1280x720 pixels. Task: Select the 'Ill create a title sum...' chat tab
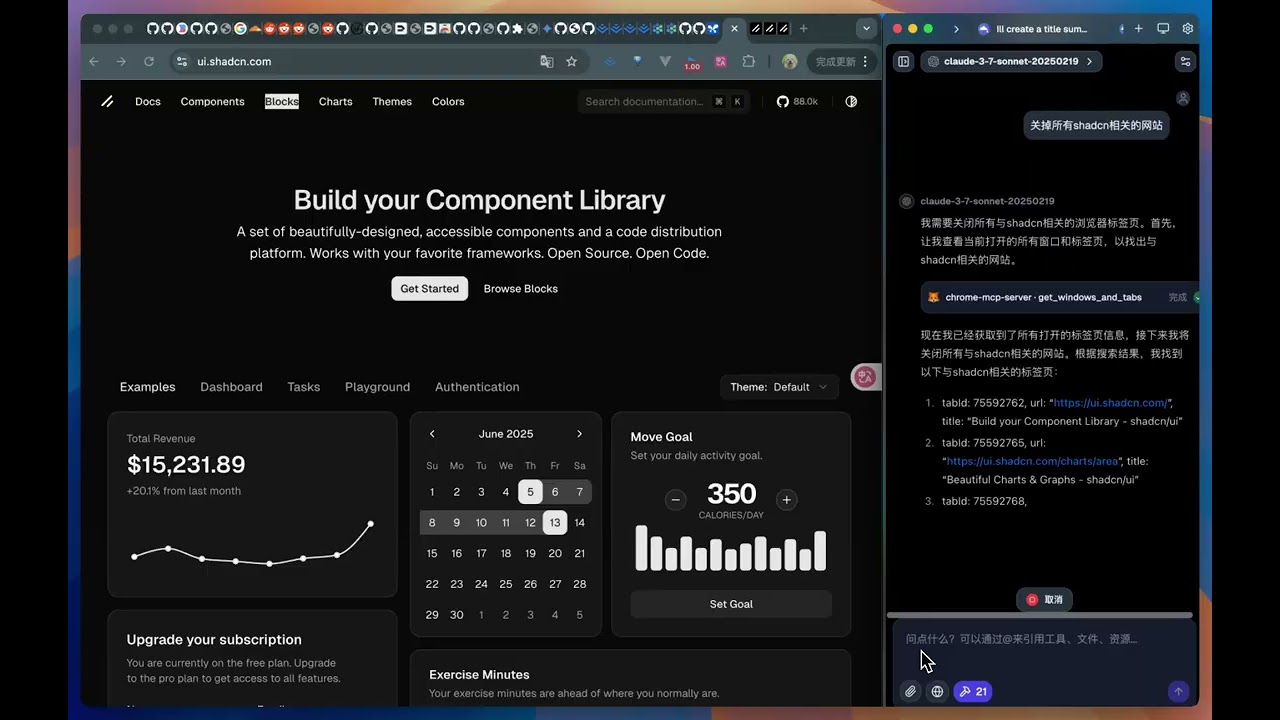pyautogui.click(x=1033, y=29)
